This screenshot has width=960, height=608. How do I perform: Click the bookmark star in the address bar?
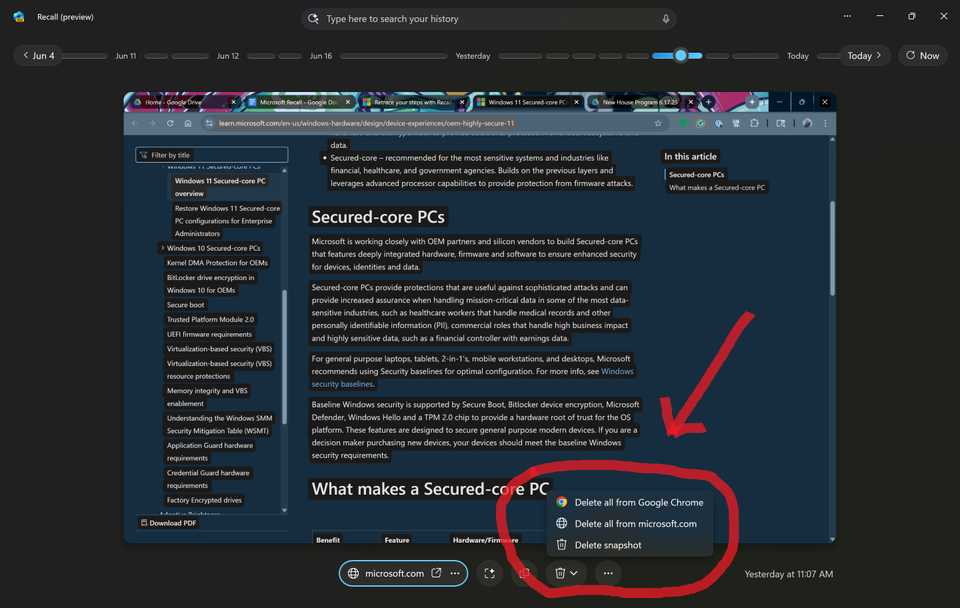click(x=657, y=123)
